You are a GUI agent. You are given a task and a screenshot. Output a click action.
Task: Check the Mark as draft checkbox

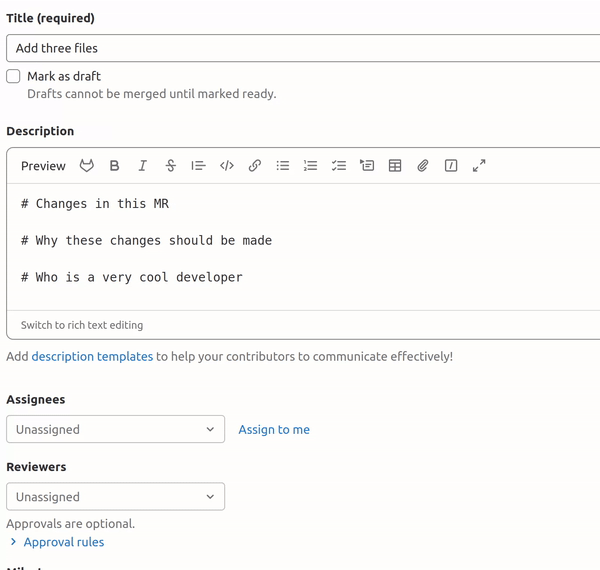tap(13, 76)
